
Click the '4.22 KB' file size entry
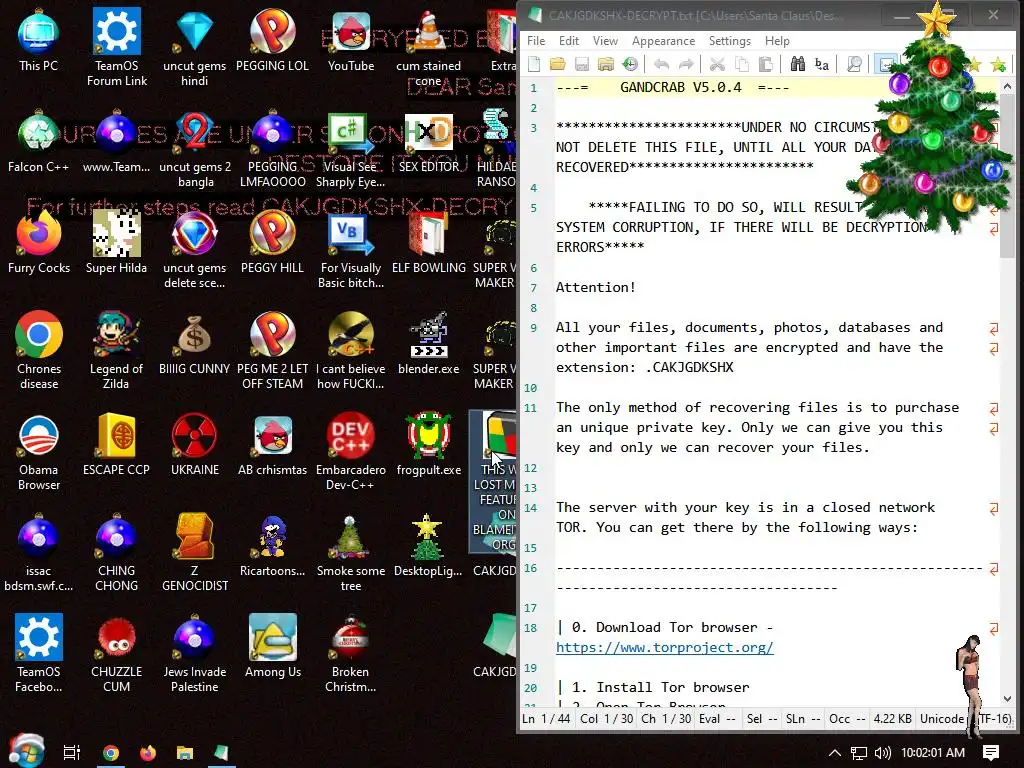pyautogui.click(x=893, y=719)
